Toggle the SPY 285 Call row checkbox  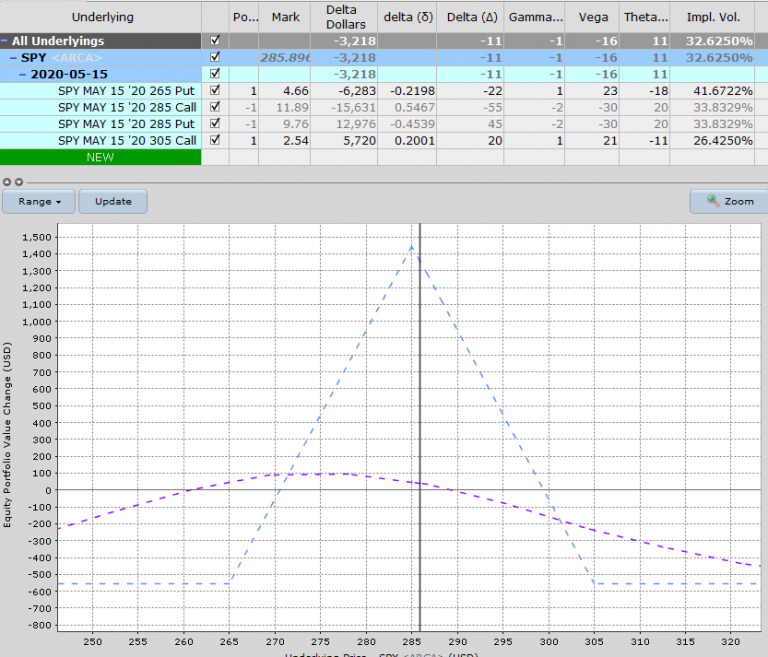pyautogui.click(x=215, y=107)
